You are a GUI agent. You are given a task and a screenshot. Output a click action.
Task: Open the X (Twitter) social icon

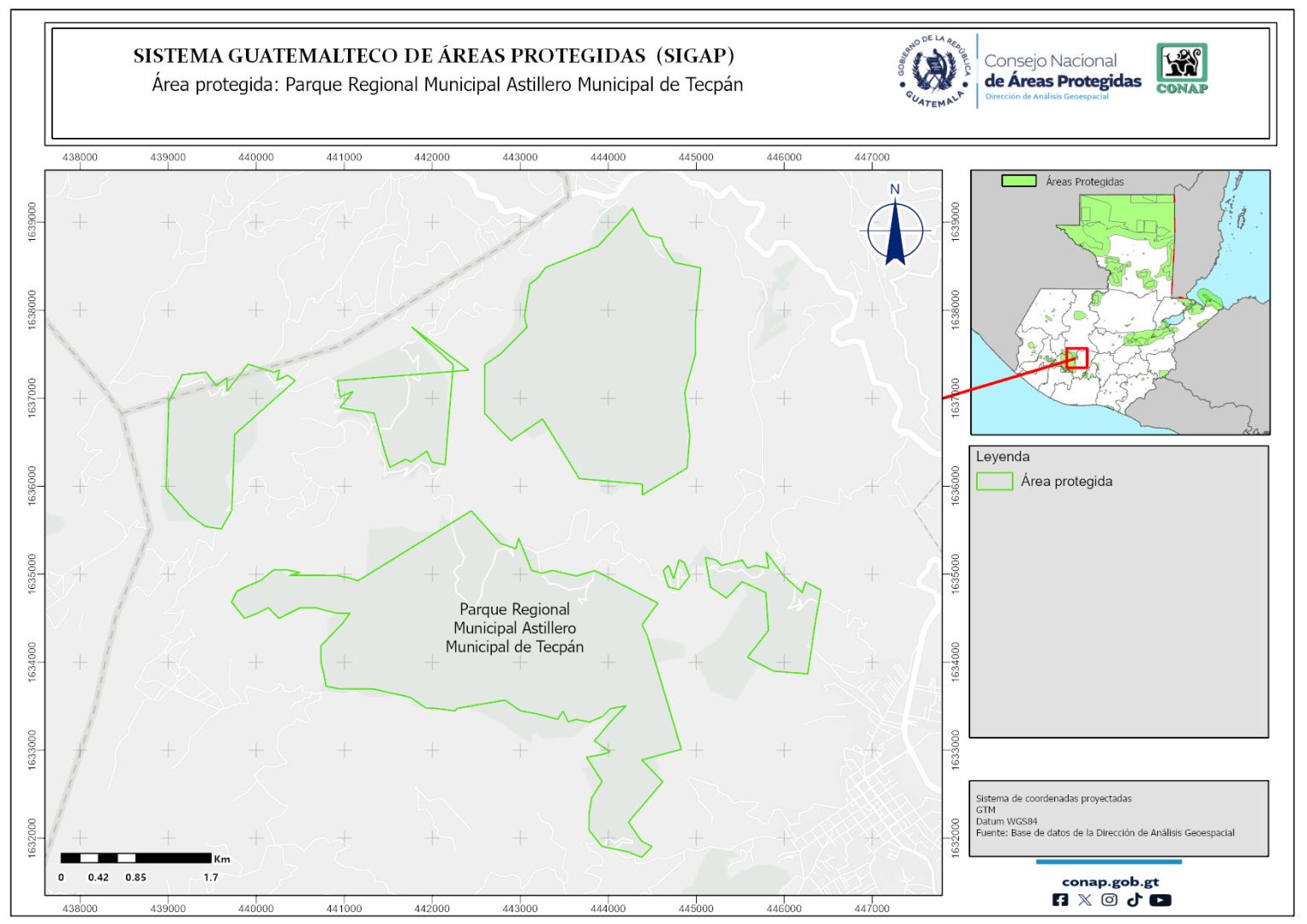(1084, 899)
